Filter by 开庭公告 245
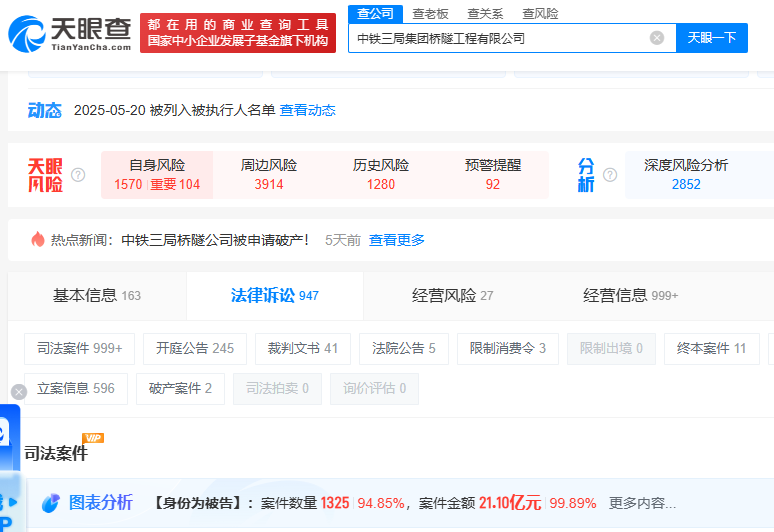The image size is (774, 532). 195,349
